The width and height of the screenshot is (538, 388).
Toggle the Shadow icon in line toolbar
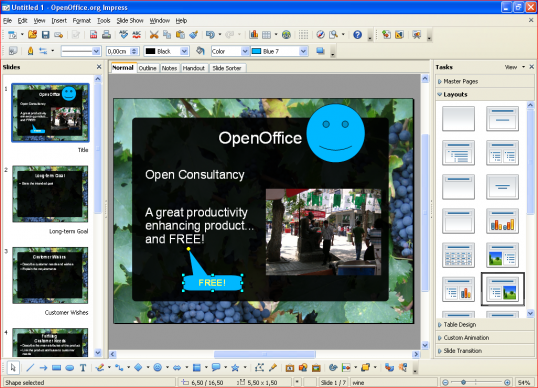point(320,51)
